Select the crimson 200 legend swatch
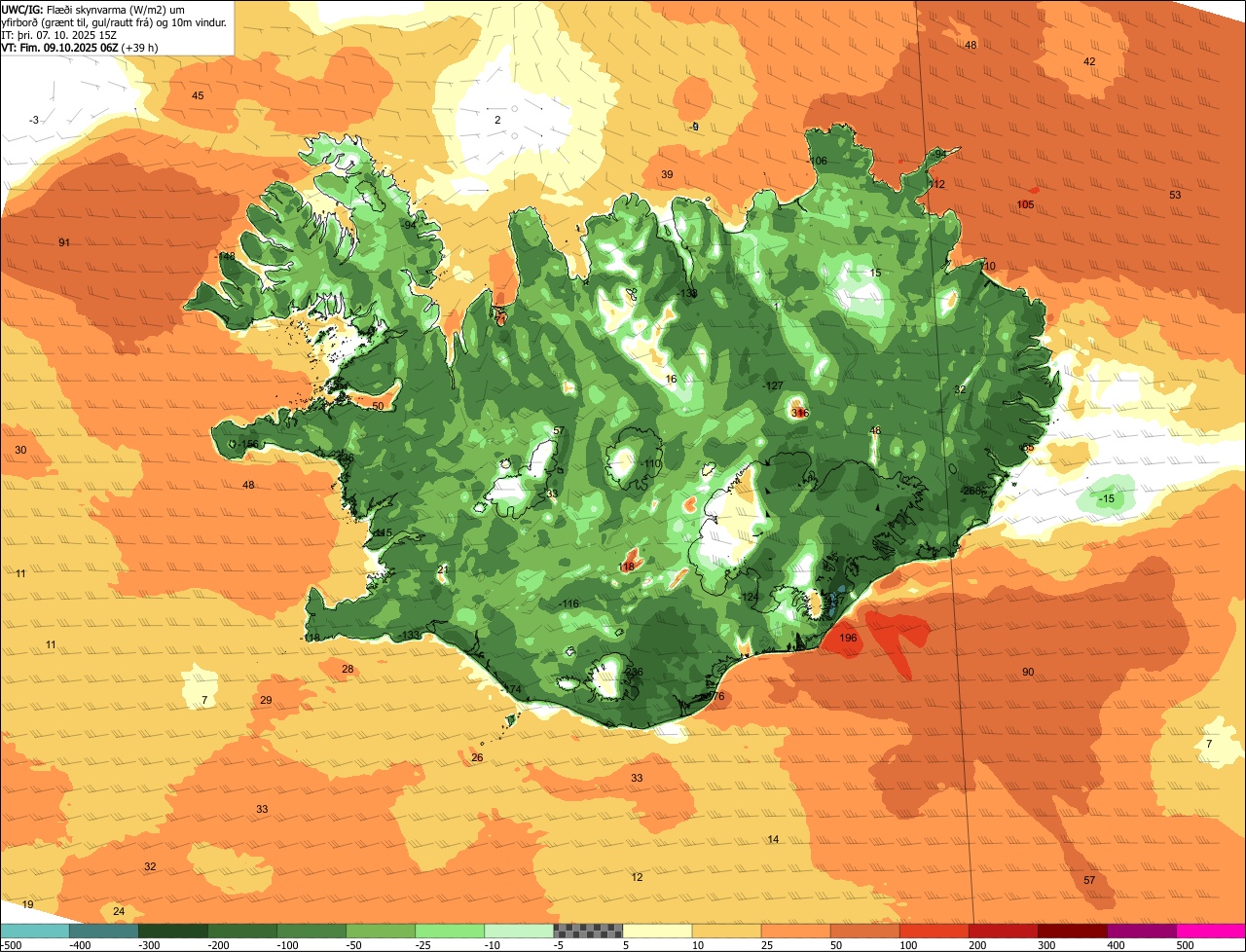 click(x=1004, y=931)
